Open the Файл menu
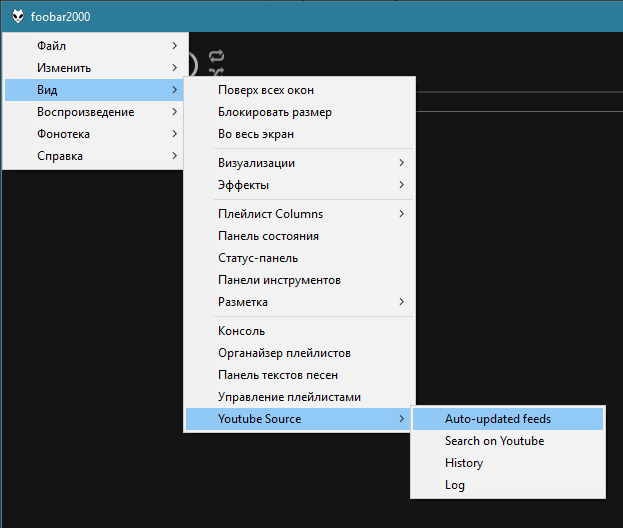 (94, 46)
